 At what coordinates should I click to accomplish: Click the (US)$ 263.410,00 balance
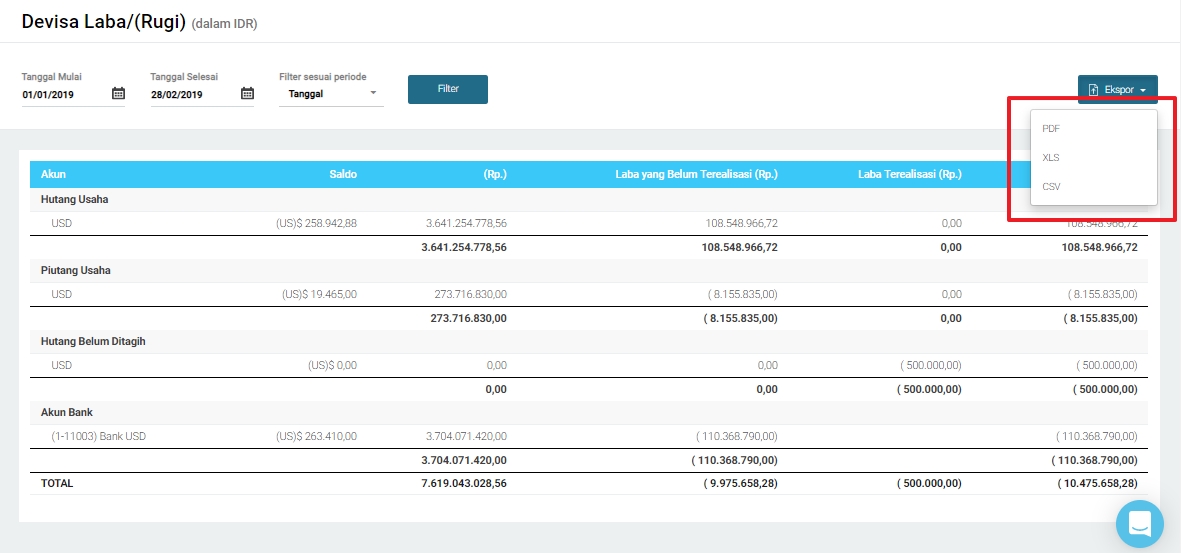point(316,436)
